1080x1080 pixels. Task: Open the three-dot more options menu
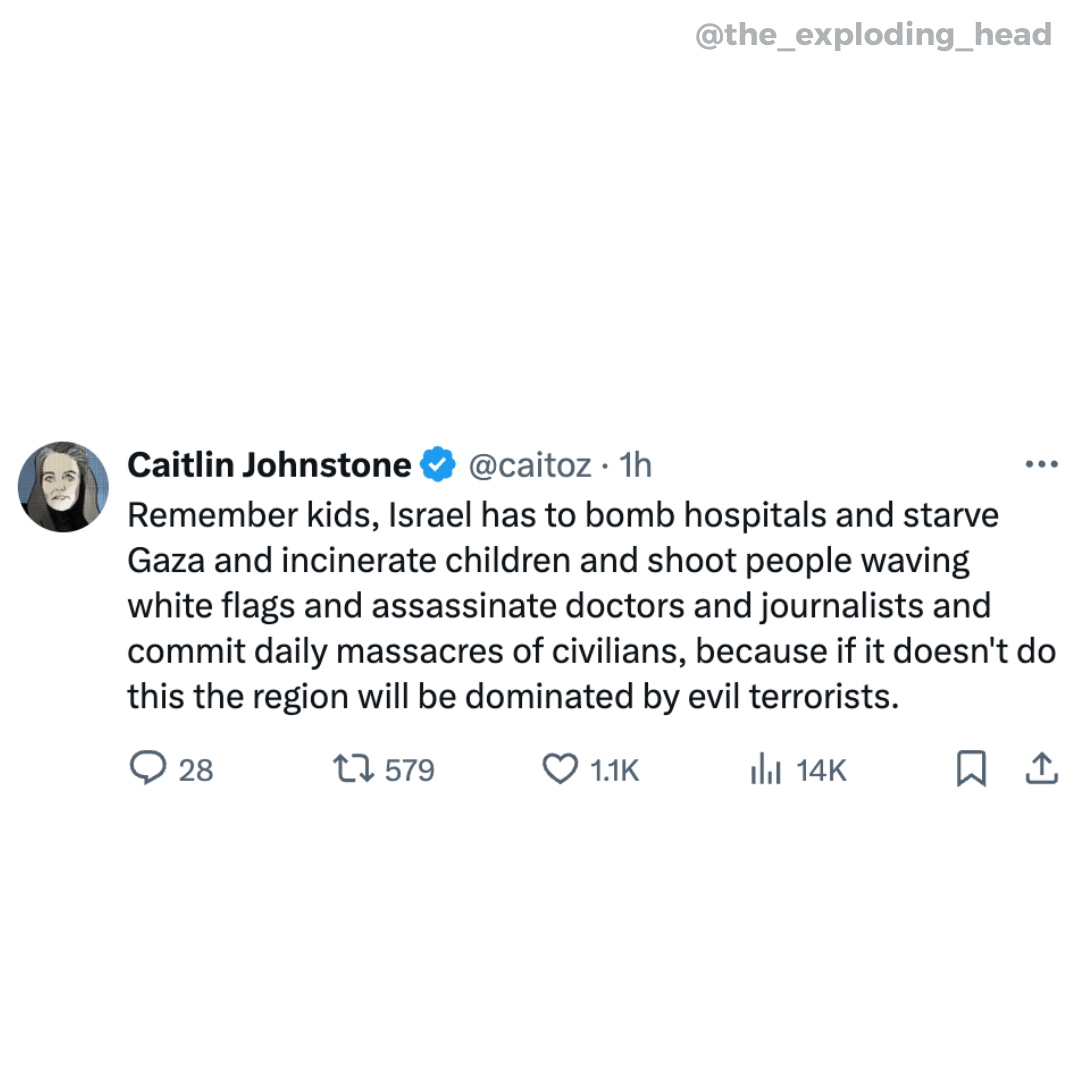coord(1041,464)
